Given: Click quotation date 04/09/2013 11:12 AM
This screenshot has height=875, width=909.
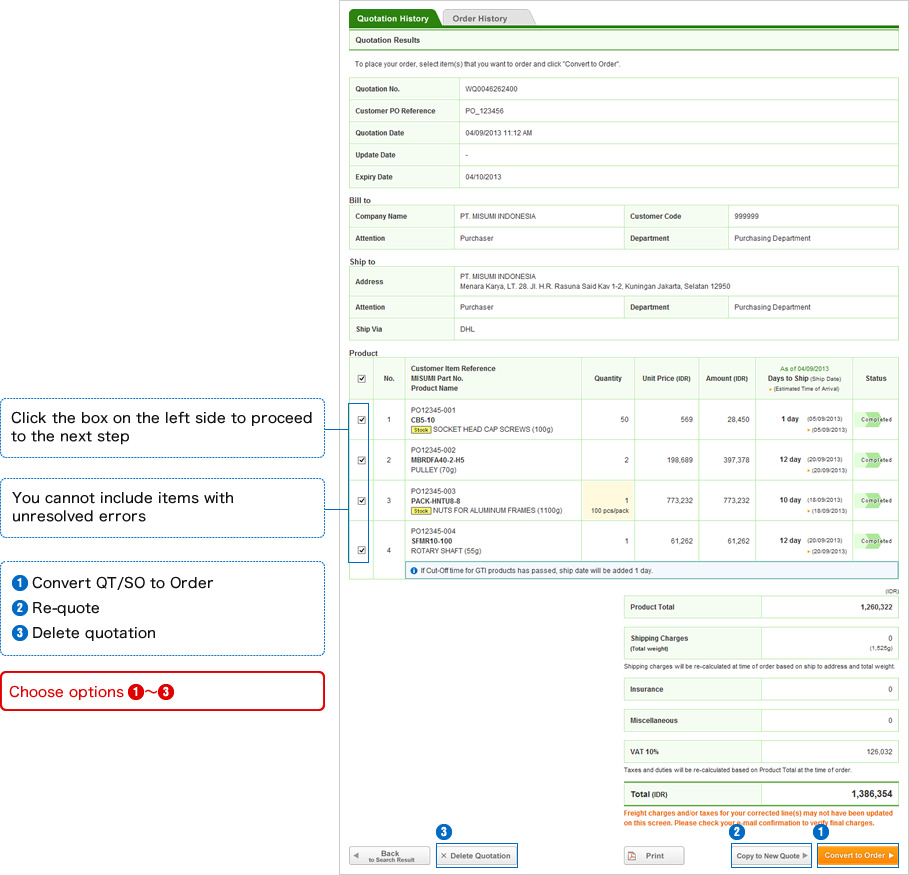Looking at the screenshot, I should tap(499, 133).
